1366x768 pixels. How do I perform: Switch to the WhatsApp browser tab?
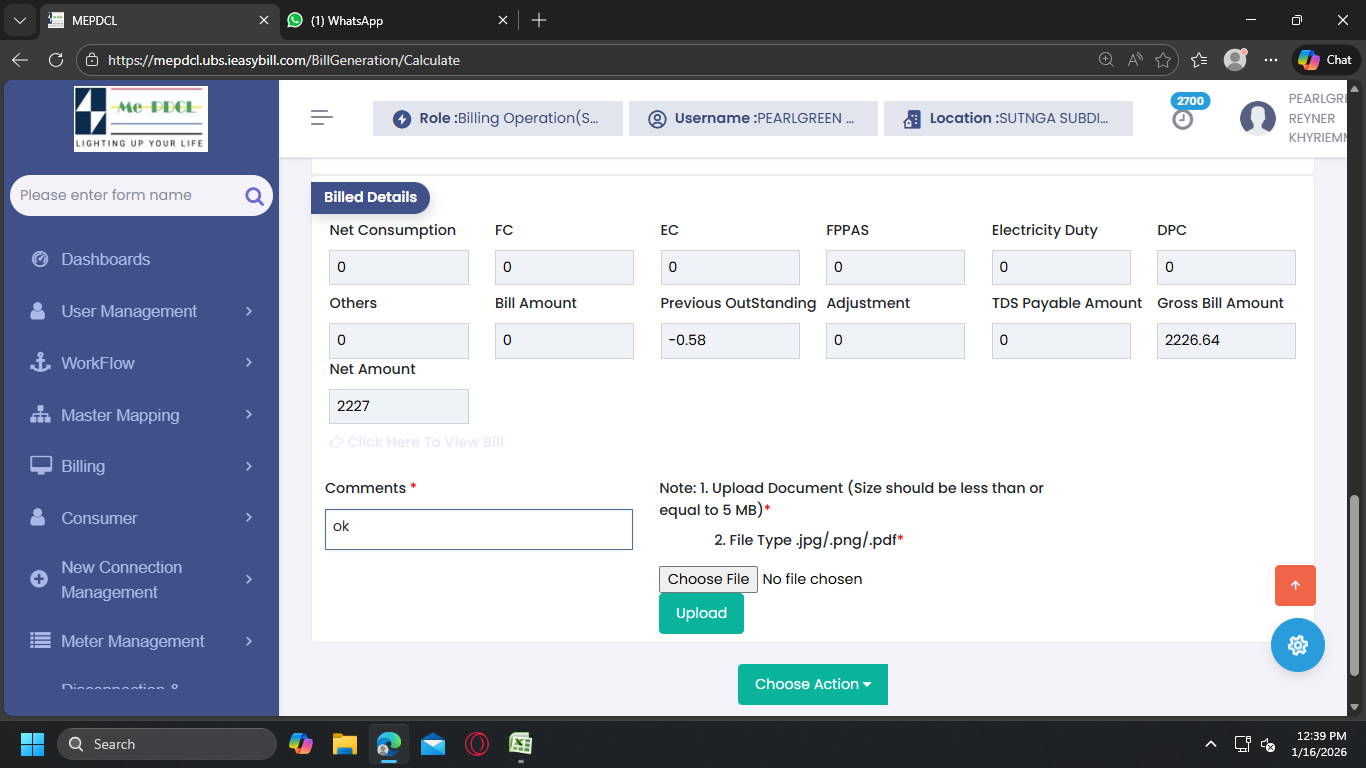tap(397, 20)
